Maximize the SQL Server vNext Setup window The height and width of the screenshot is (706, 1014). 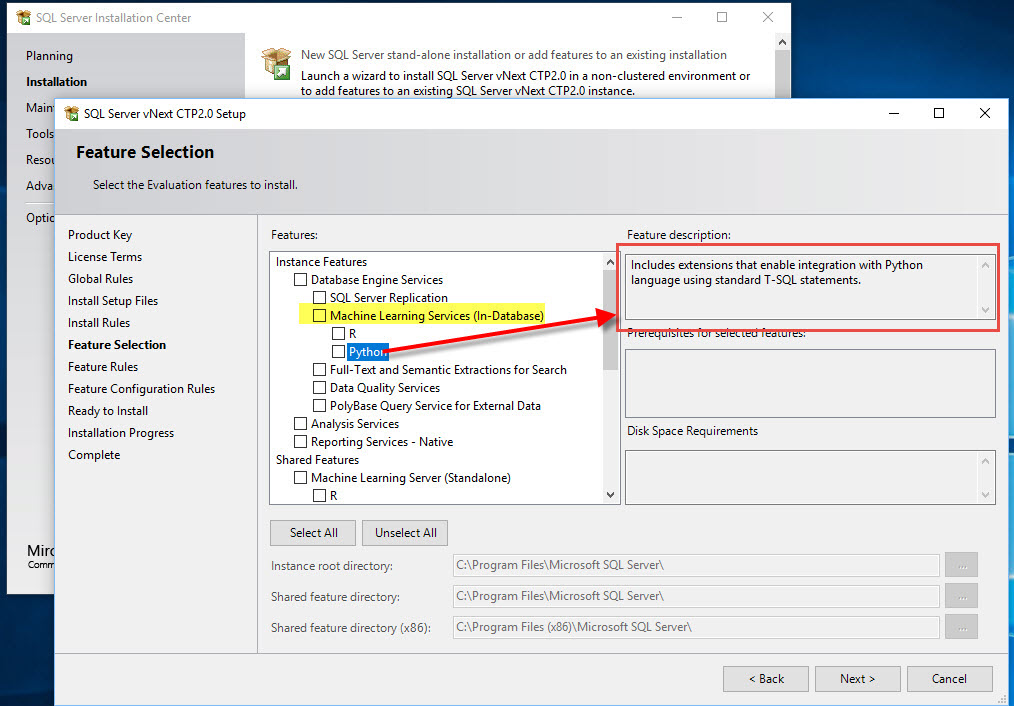pos(939,114)
